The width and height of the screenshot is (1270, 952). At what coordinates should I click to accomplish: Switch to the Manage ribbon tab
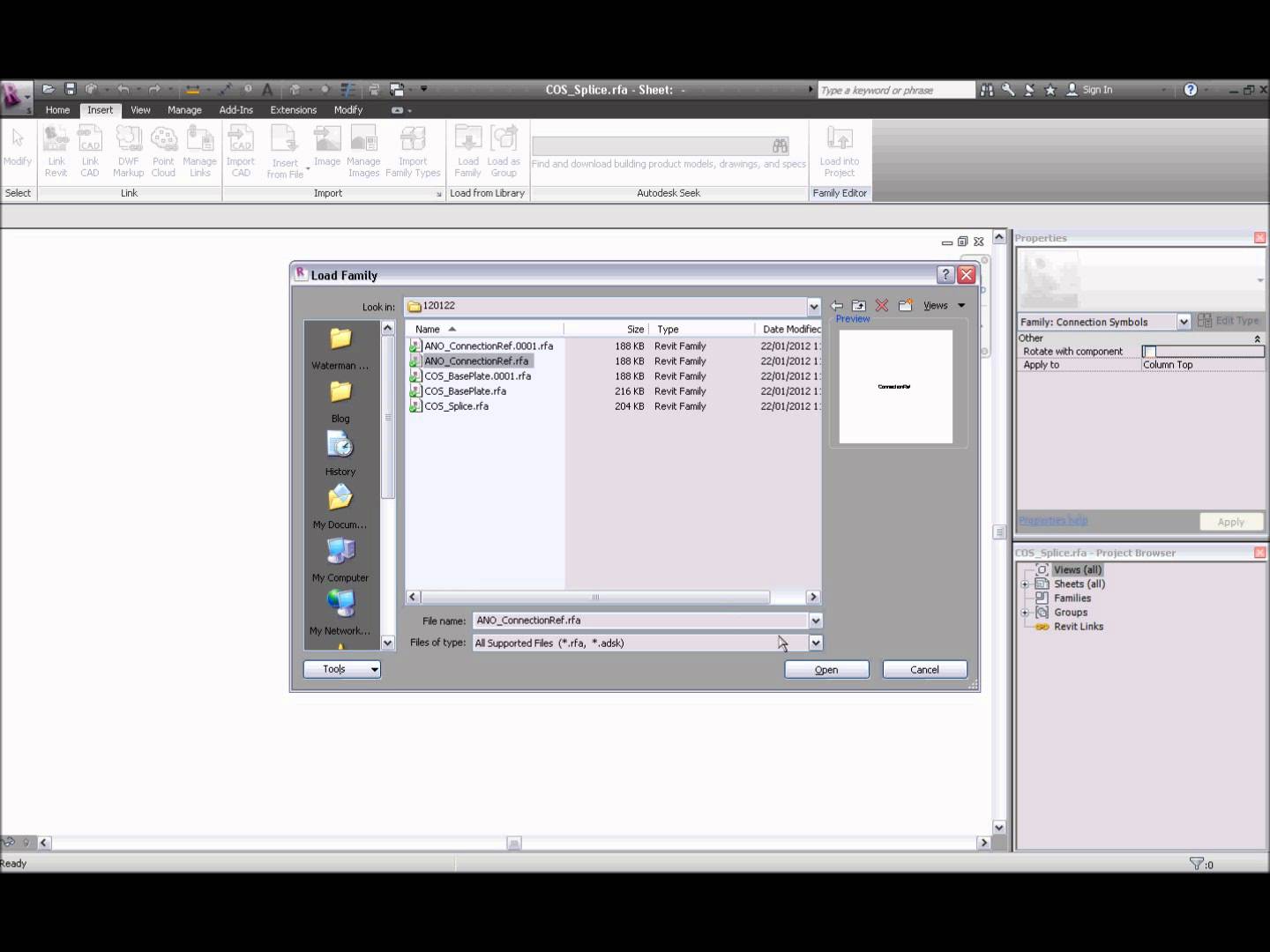click(x=184, y=110)
